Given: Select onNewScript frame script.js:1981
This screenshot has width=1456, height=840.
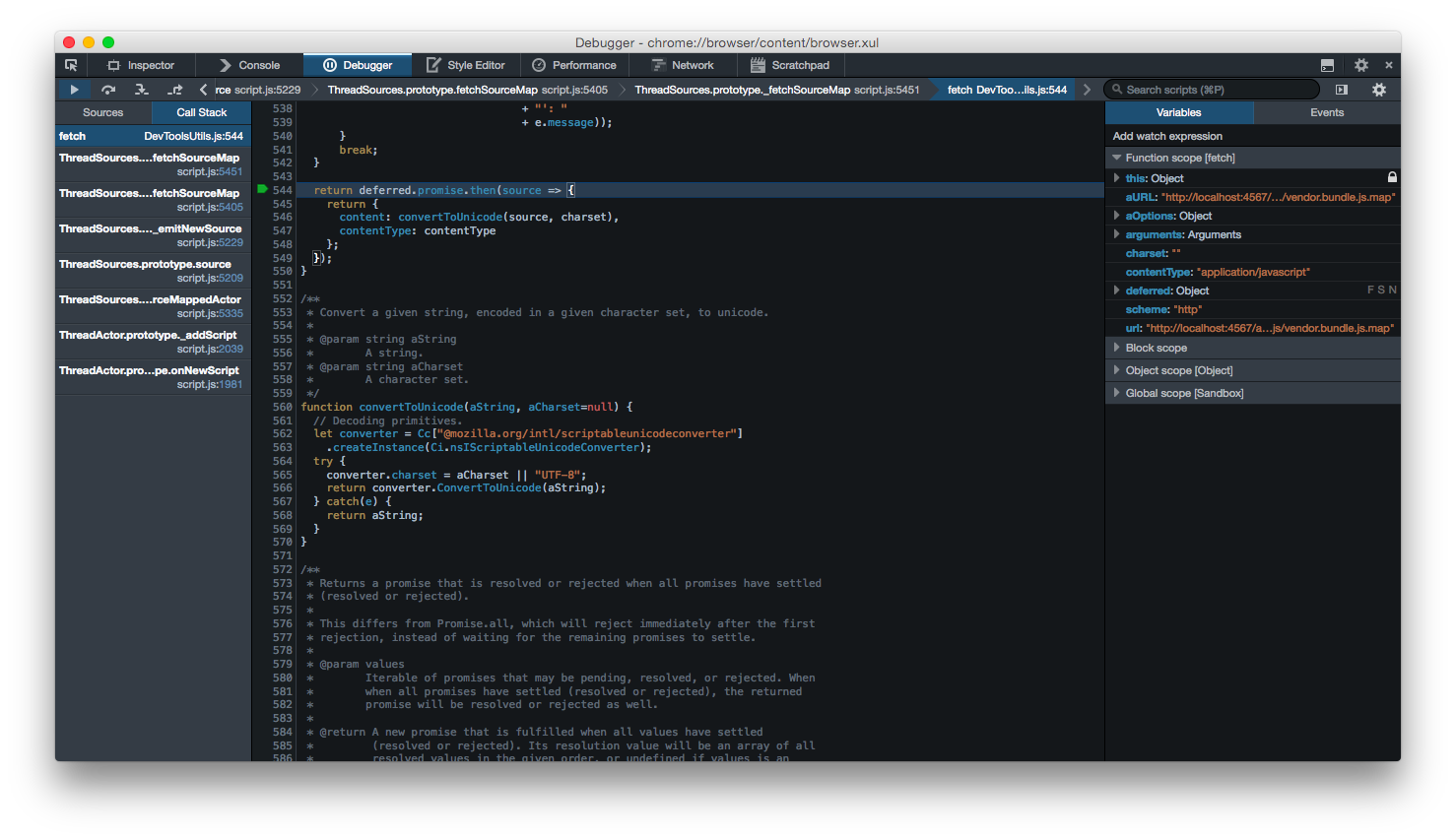Looking at the screenshot, I should (x=153, y=377).
